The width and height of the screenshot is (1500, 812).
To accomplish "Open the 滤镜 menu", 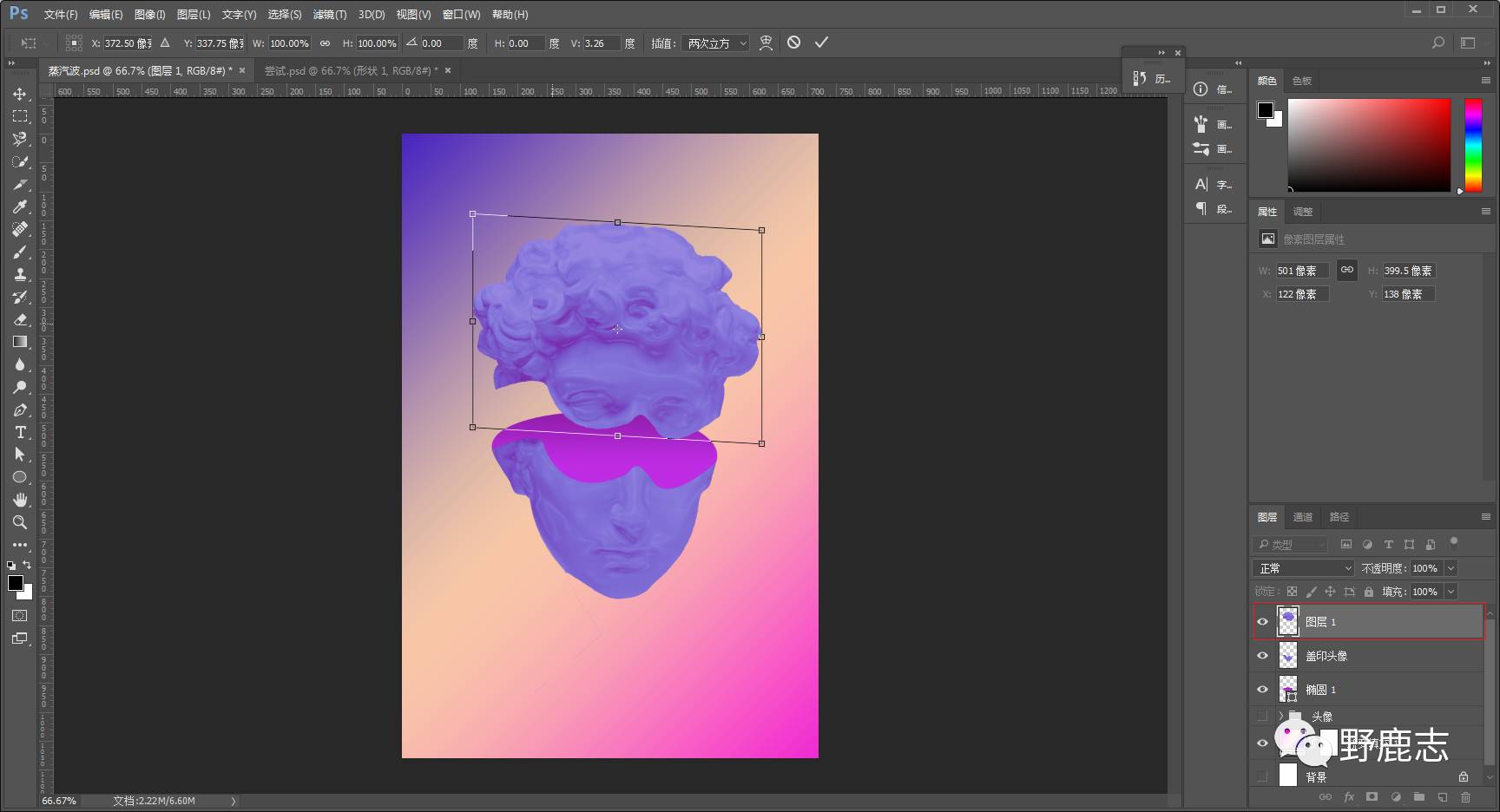I will [x=329, y=15].
